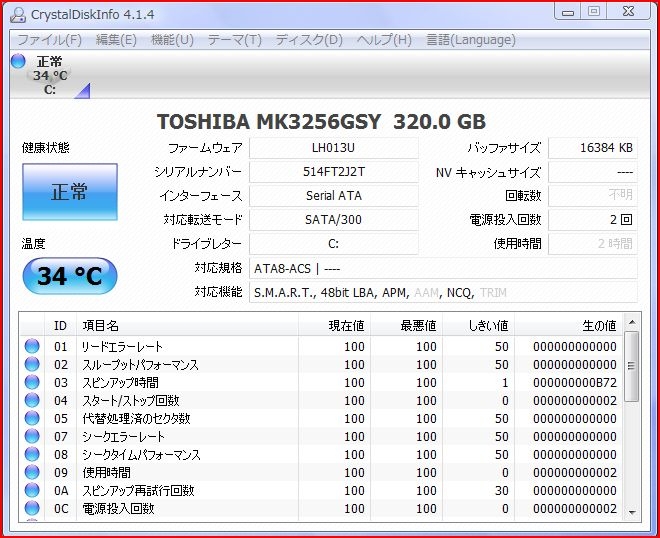Open the テーマ(T) menu

pos(234,40)
